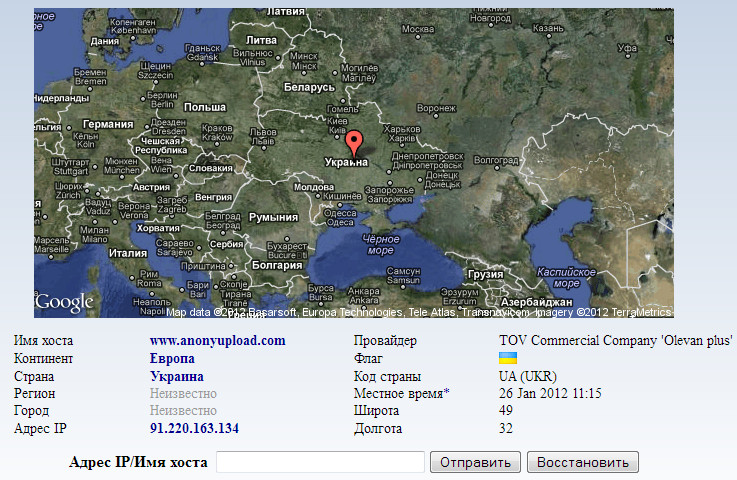Image resolution: width=737 pixels, height=480 pixels.
Task: Click the Каспийское море label on the map
Action: [x=566, y=277]
